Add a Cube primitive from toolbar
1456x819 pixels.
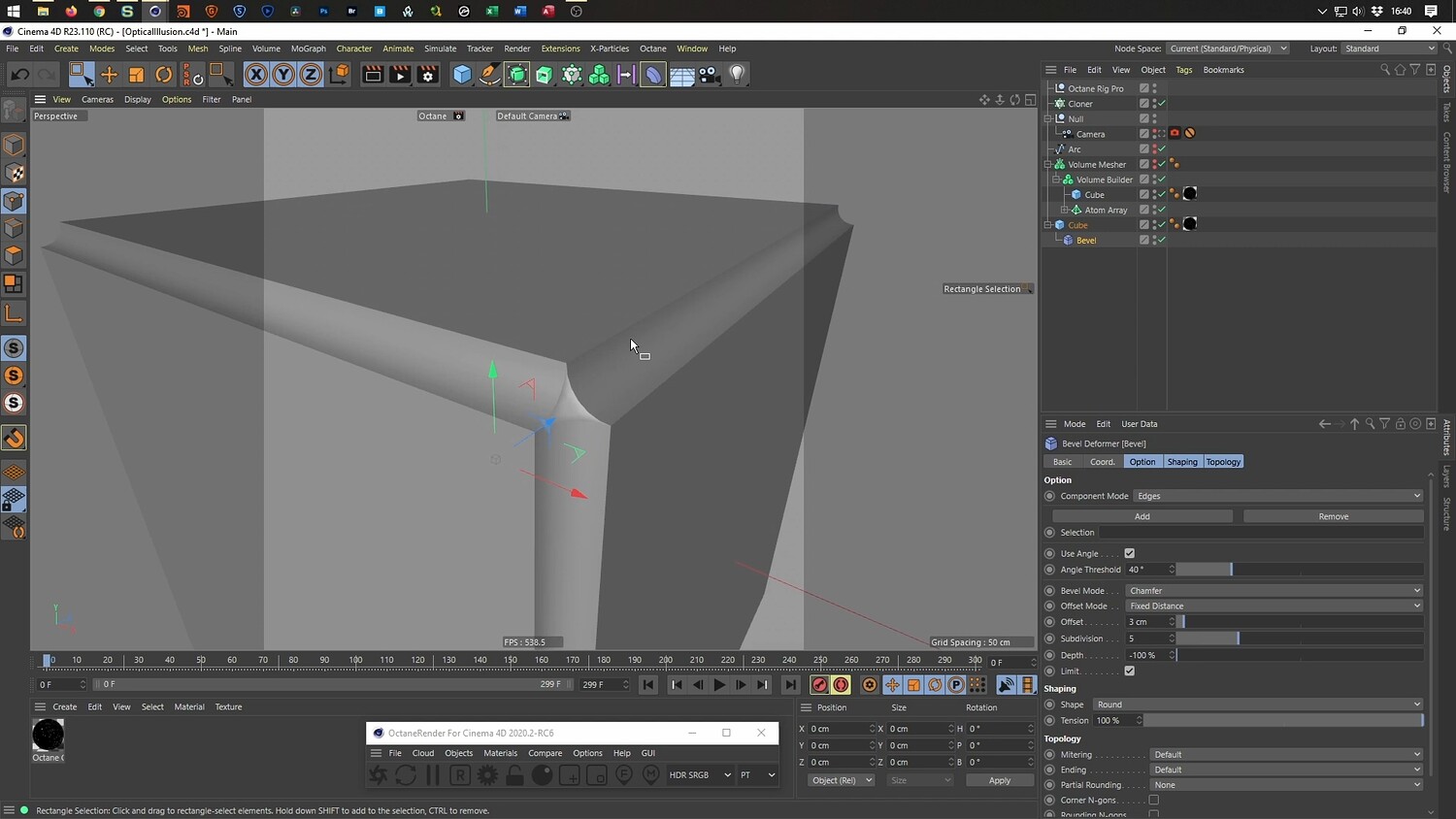(x=463, y=75)
